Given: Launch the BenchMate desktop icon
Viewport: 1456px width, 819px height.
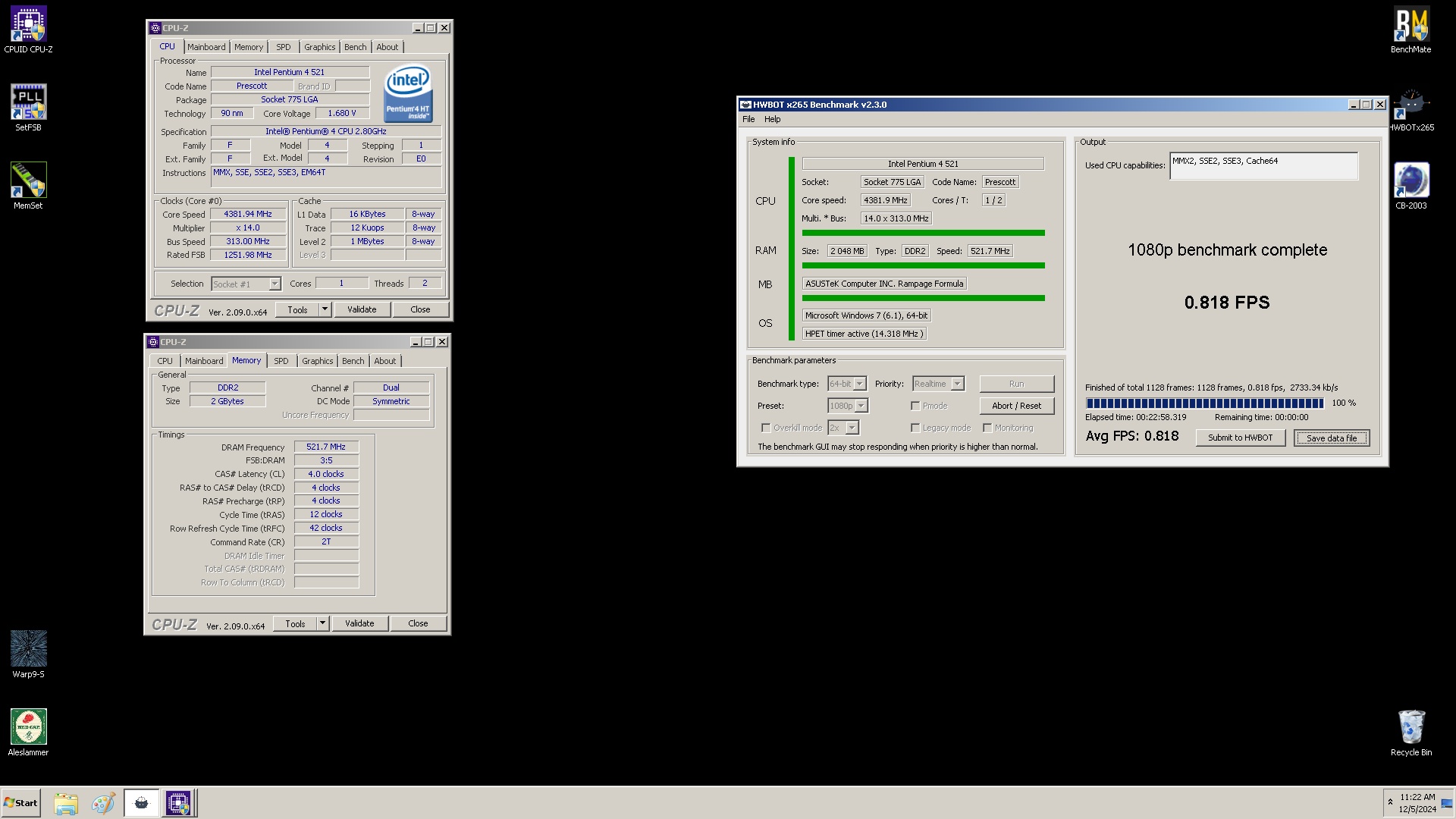Looking at the screenshot, I should [1411, 30].
